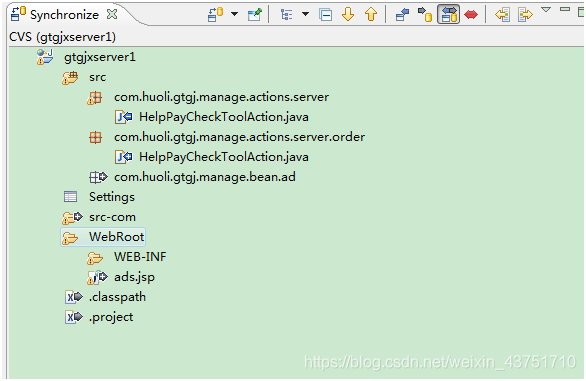
Task: Switch to Outgoing mode
Action: point(425,15)
